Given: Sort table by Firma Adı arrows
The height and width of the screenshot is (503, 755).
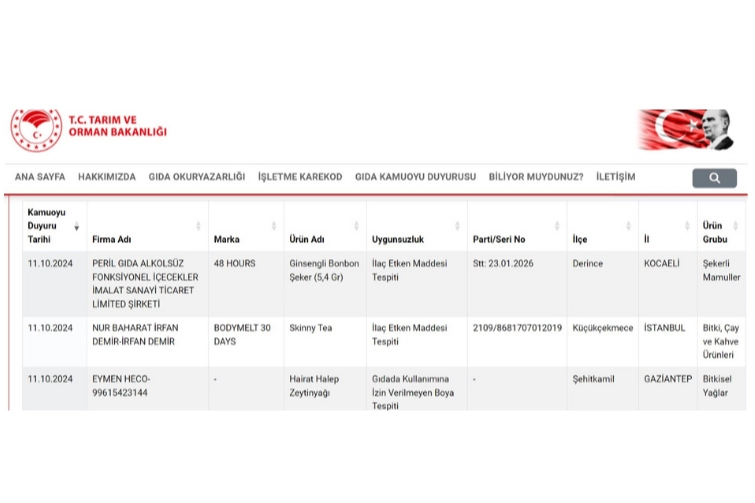Looking at the screenshot, I should (x=198, y=226).
